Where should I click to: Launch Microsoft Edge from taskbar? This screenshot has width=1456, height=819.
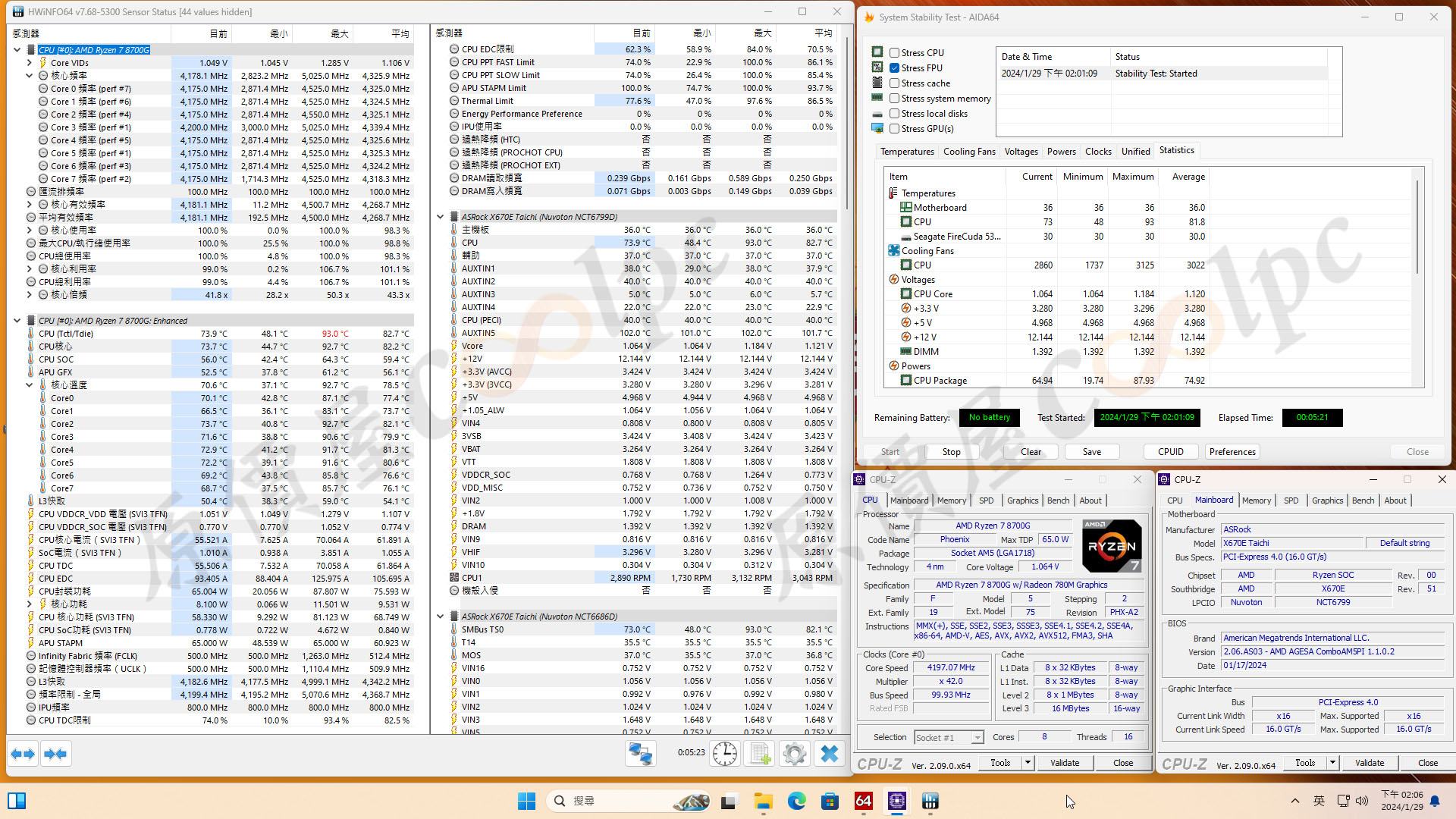pyautogui.click(x=796, y=801)
